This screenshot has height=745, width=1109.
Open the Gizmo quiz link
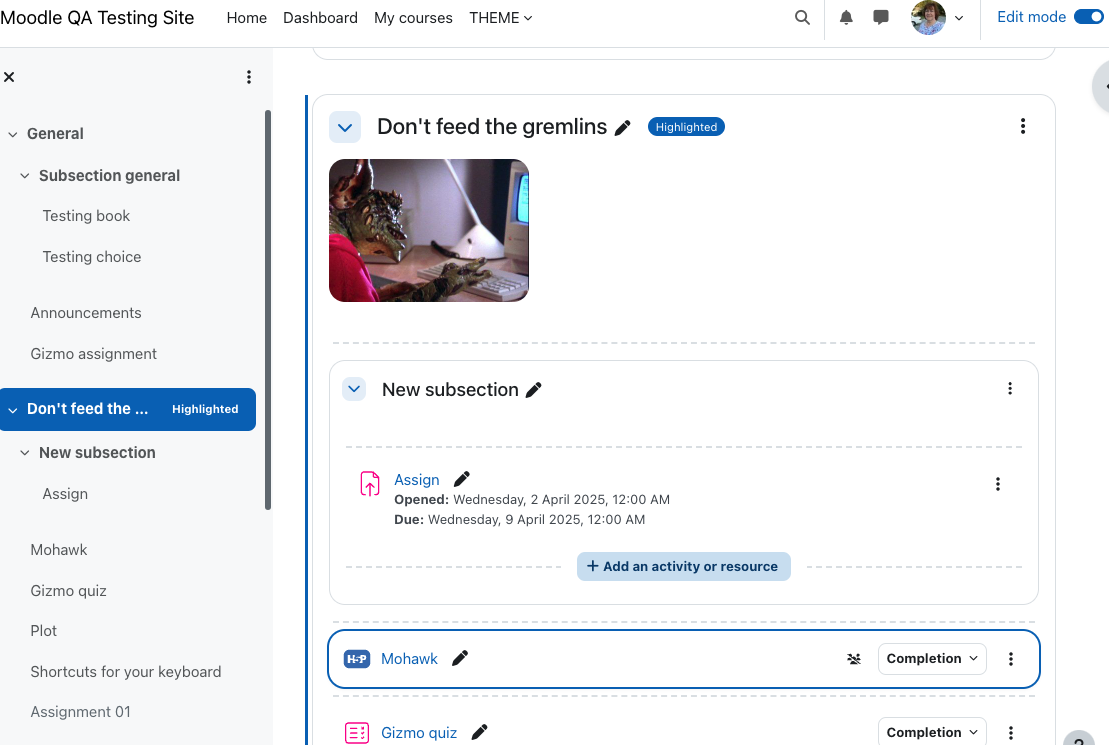click(x=419, y=732)
